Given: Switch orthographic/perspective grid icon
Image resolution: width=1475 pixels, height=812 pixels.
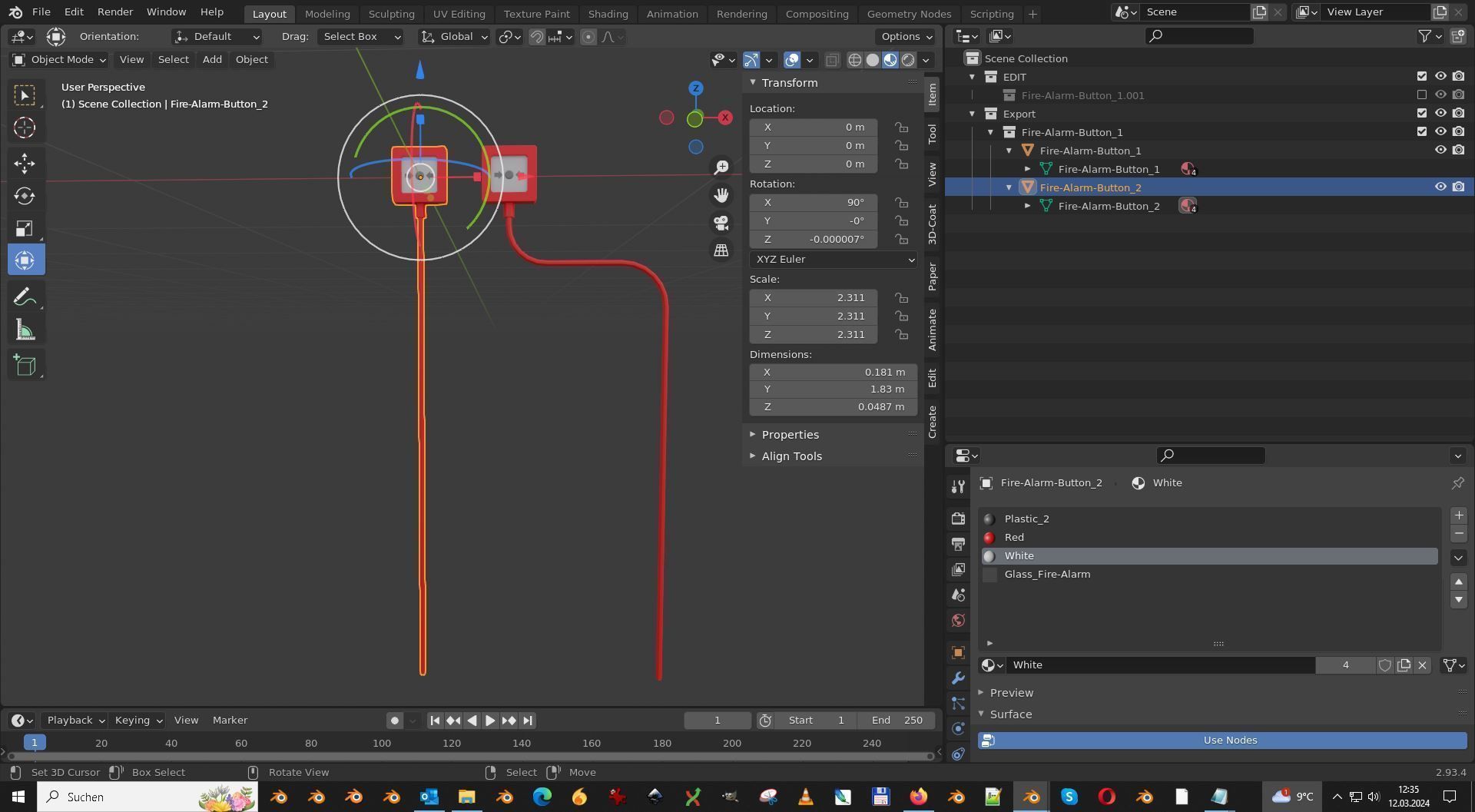Looking at the screenshot, I should click(721, 250).
